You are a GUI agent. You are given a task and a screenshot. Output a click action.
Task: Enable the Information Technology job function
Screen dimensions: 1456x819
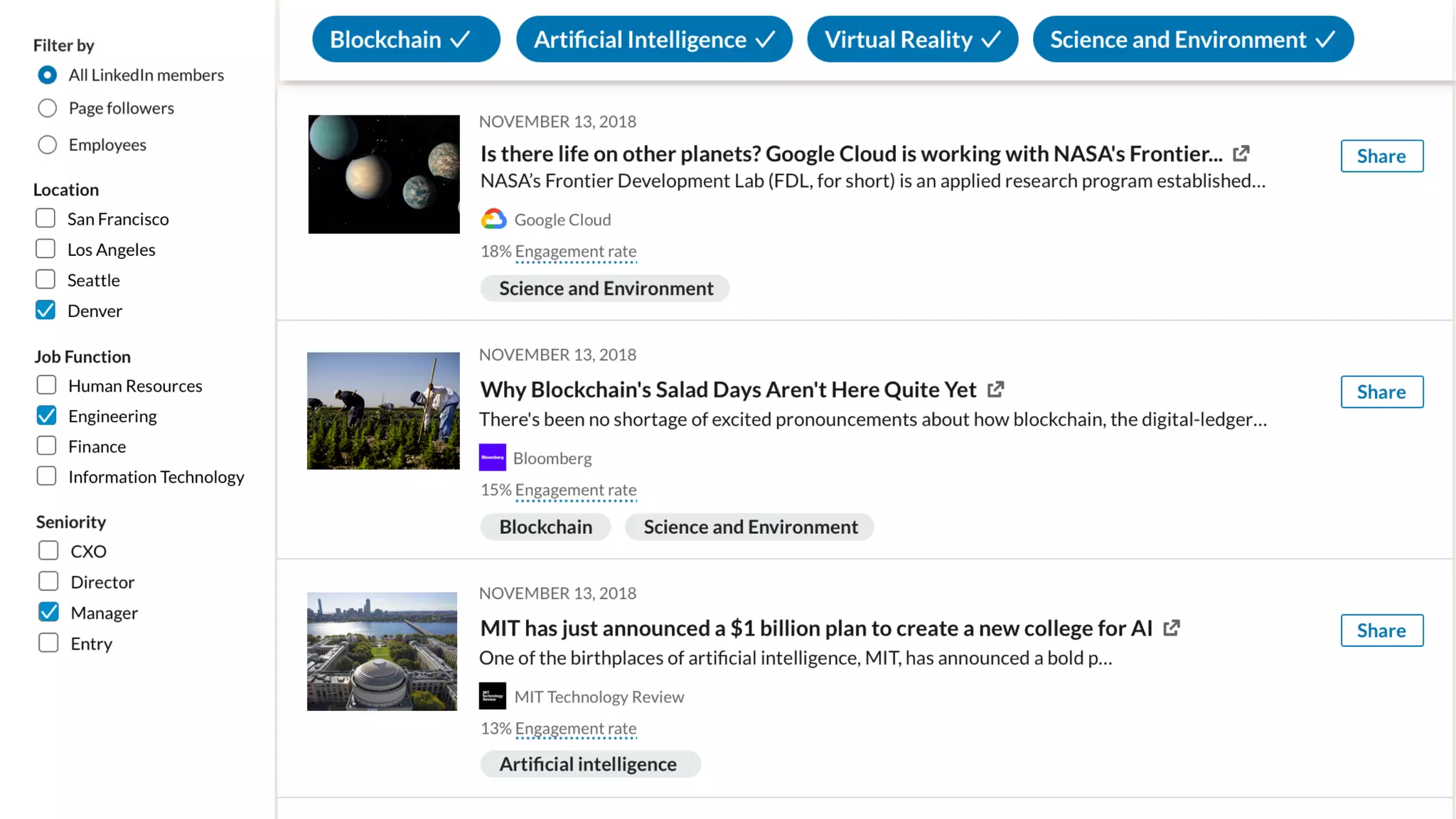coord(47,476)
